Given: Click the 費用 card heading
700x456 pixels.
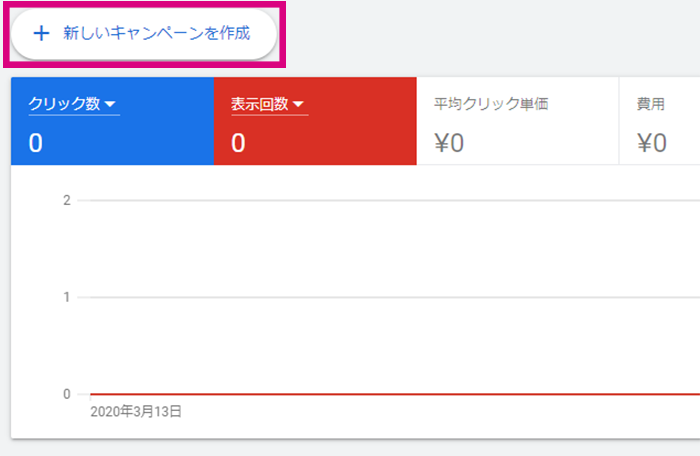Looking at the screenshot, I should [x=651, y=104].
